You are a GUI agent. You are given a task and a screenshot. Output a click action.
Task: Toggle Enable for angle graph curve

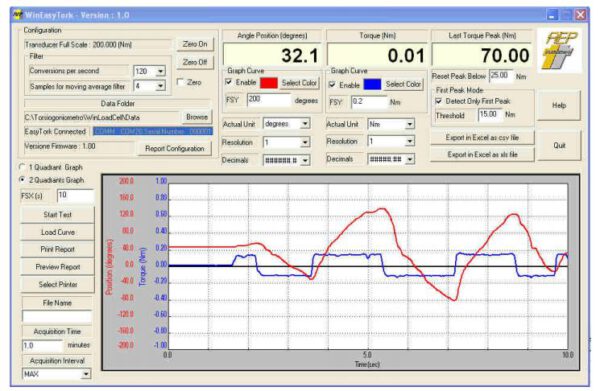click(x=229, y=82)
